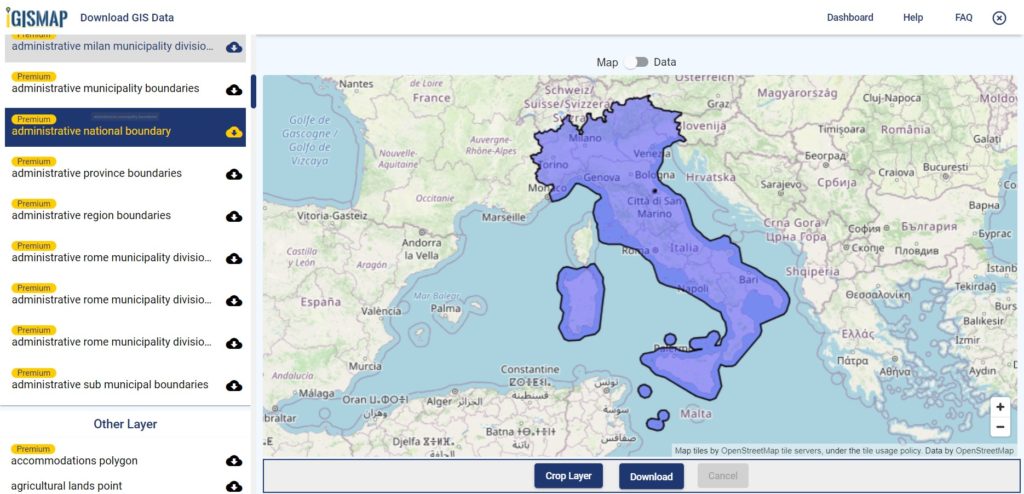Open the Help page

tap(913, 18)
